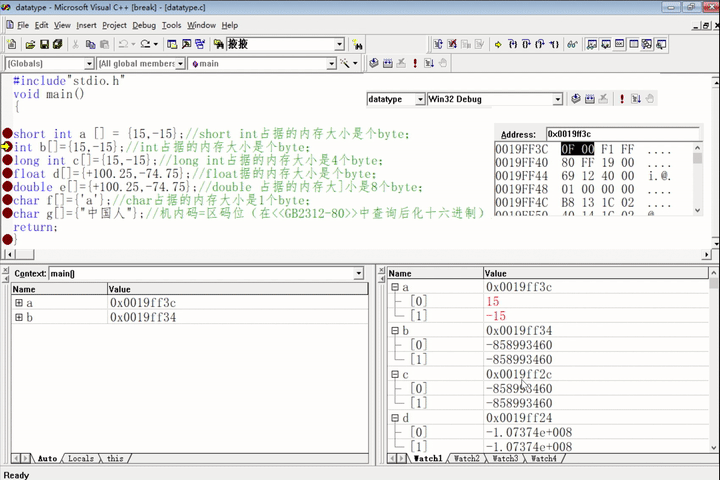
Task: Toggle breakpoint on the long int c line
Action: [7, 160]
